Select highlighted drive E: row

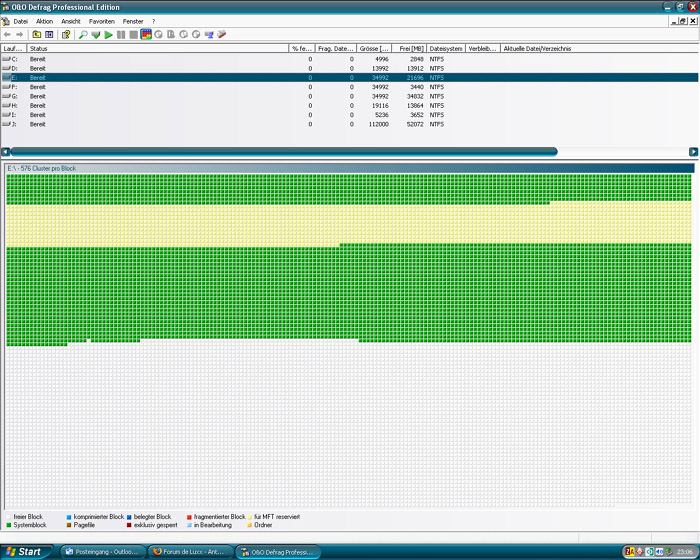pyautogui.click(x=350, y=78)
